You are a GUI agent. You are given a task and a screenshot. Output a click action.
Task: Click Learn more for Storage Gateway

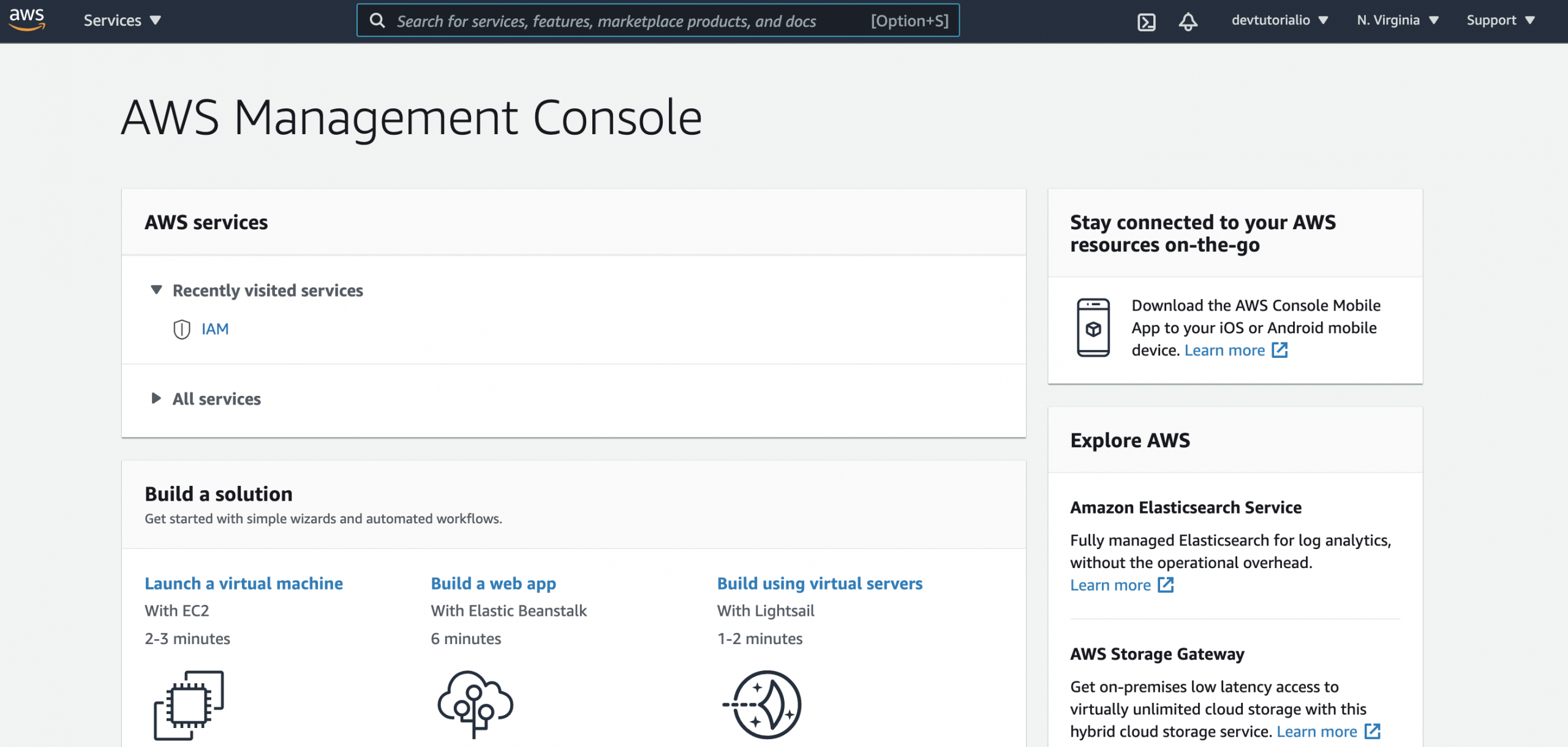click(1317, 731)
